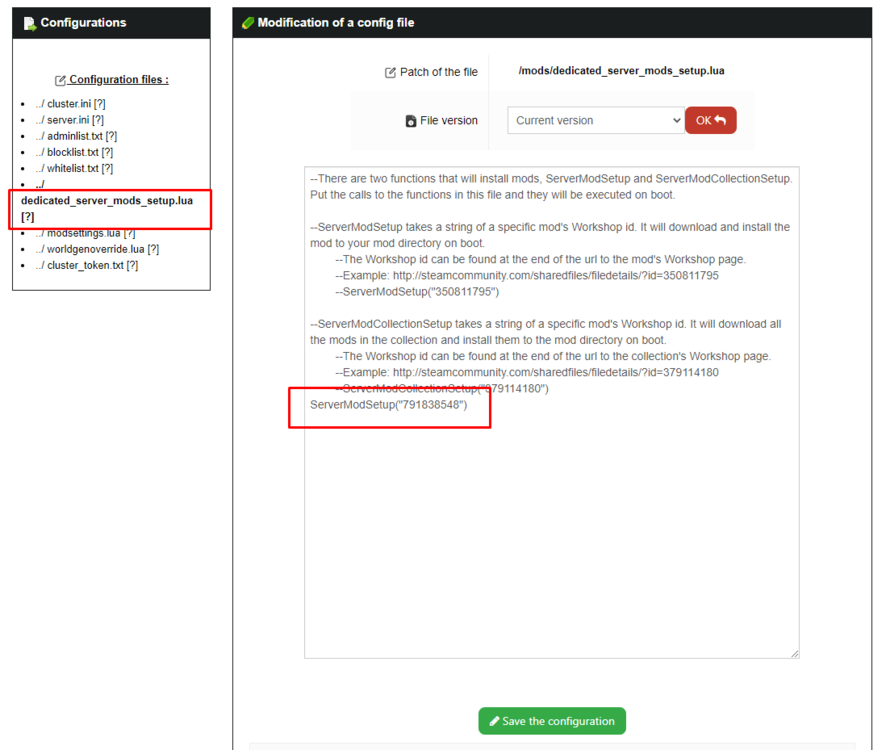The height and width of the screenshot is (750, 886).
Task: Click the pencil icon in Save the configuration
Action: coord(494,721)
